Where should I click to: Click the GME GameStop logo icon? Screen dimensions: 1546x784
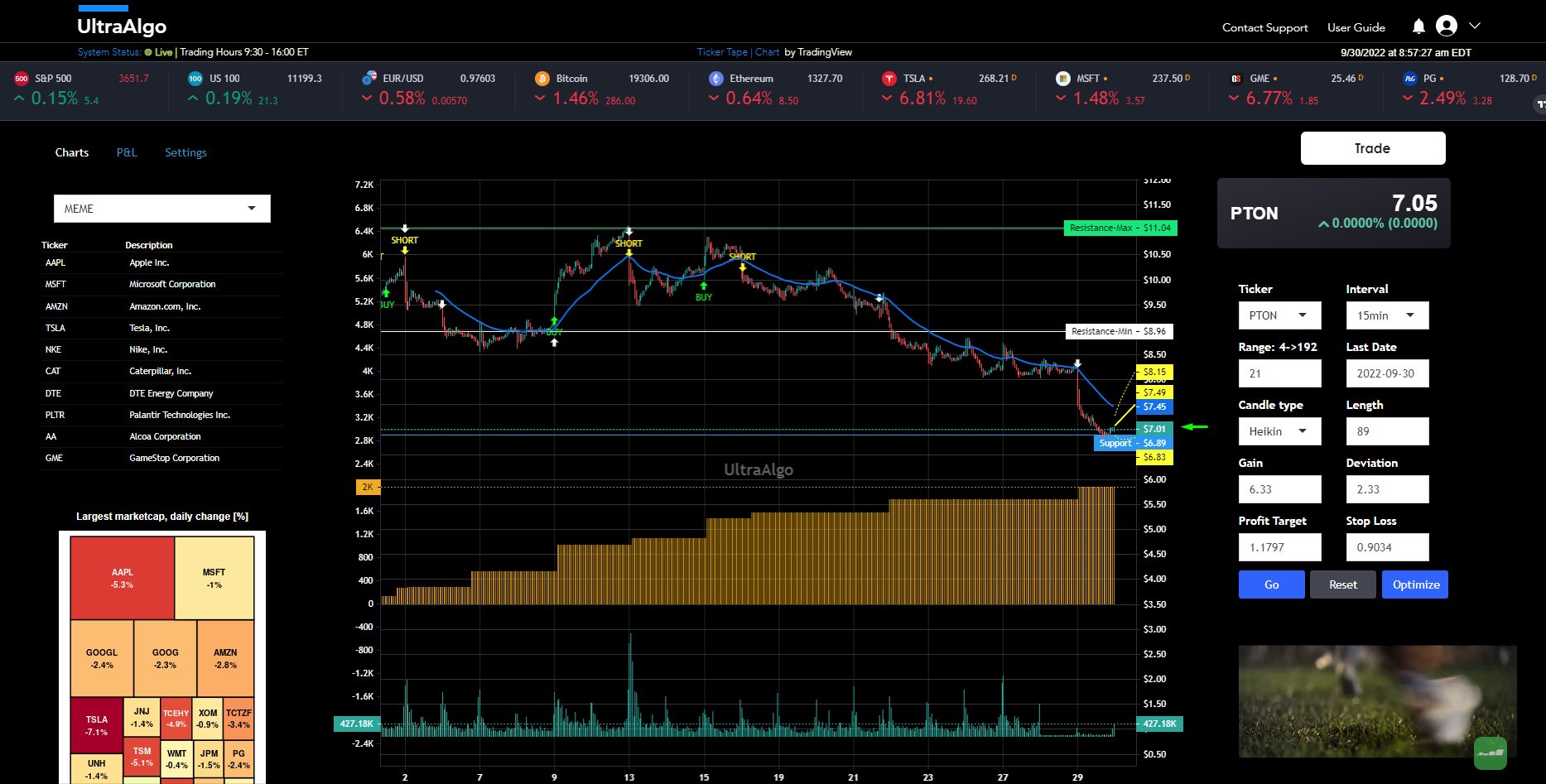(1236, 79)
